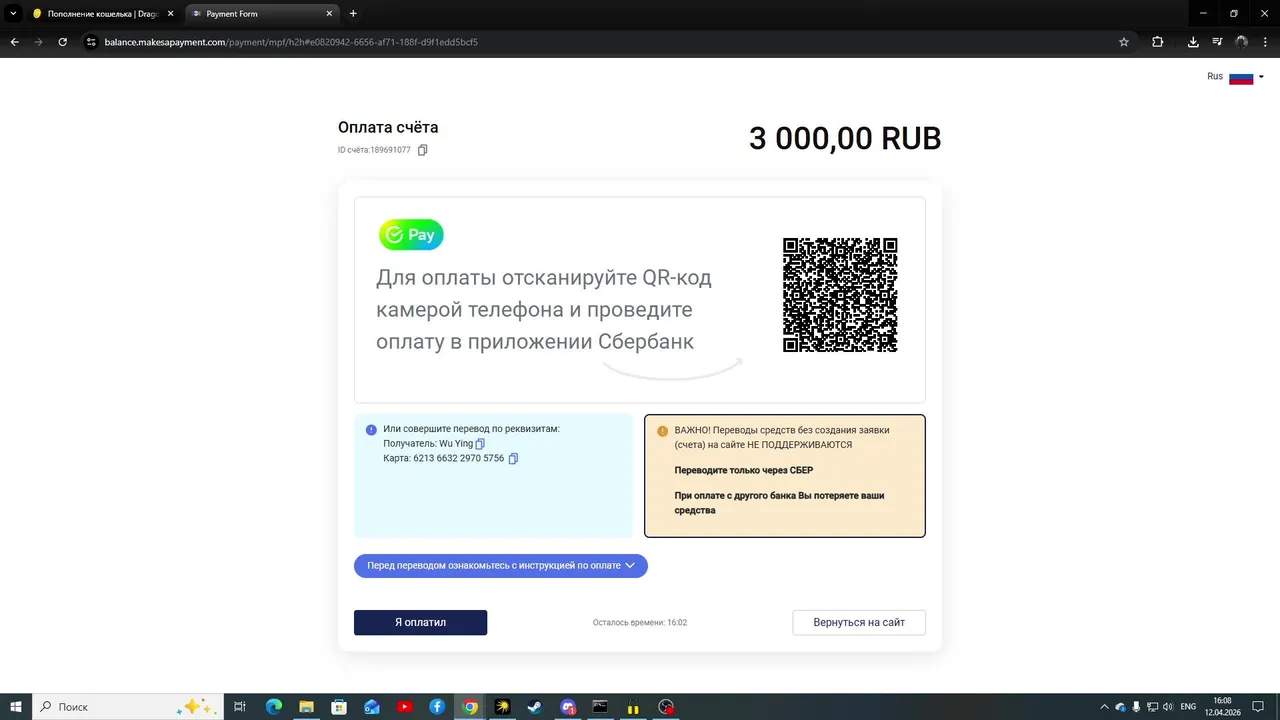
Task: View site information icon in address bar
Action: (91, 42)
